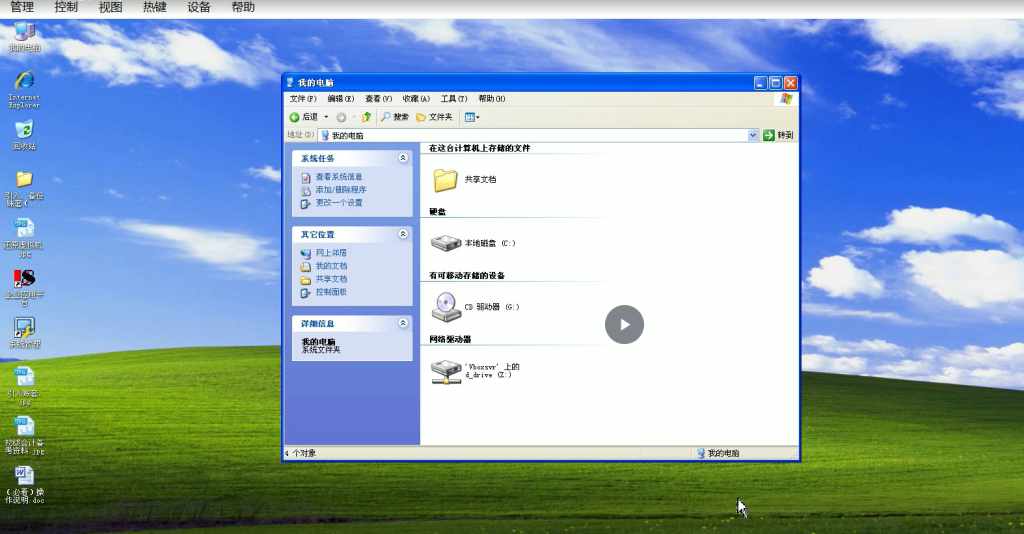Viewport: 1024px width, 534px height.
Task: Open the VirtualBox 管理 menu
Action: click(22, 7)
